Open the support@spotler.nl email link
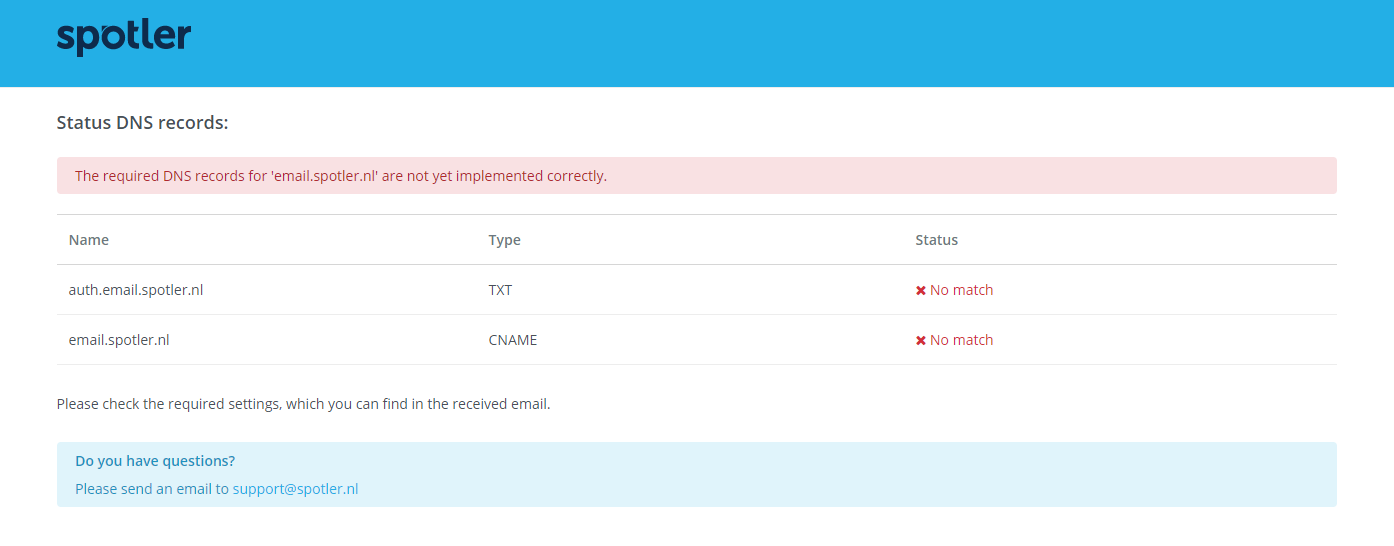Image resolution: width=1394 pixels, height=546 pixels. 295,489
